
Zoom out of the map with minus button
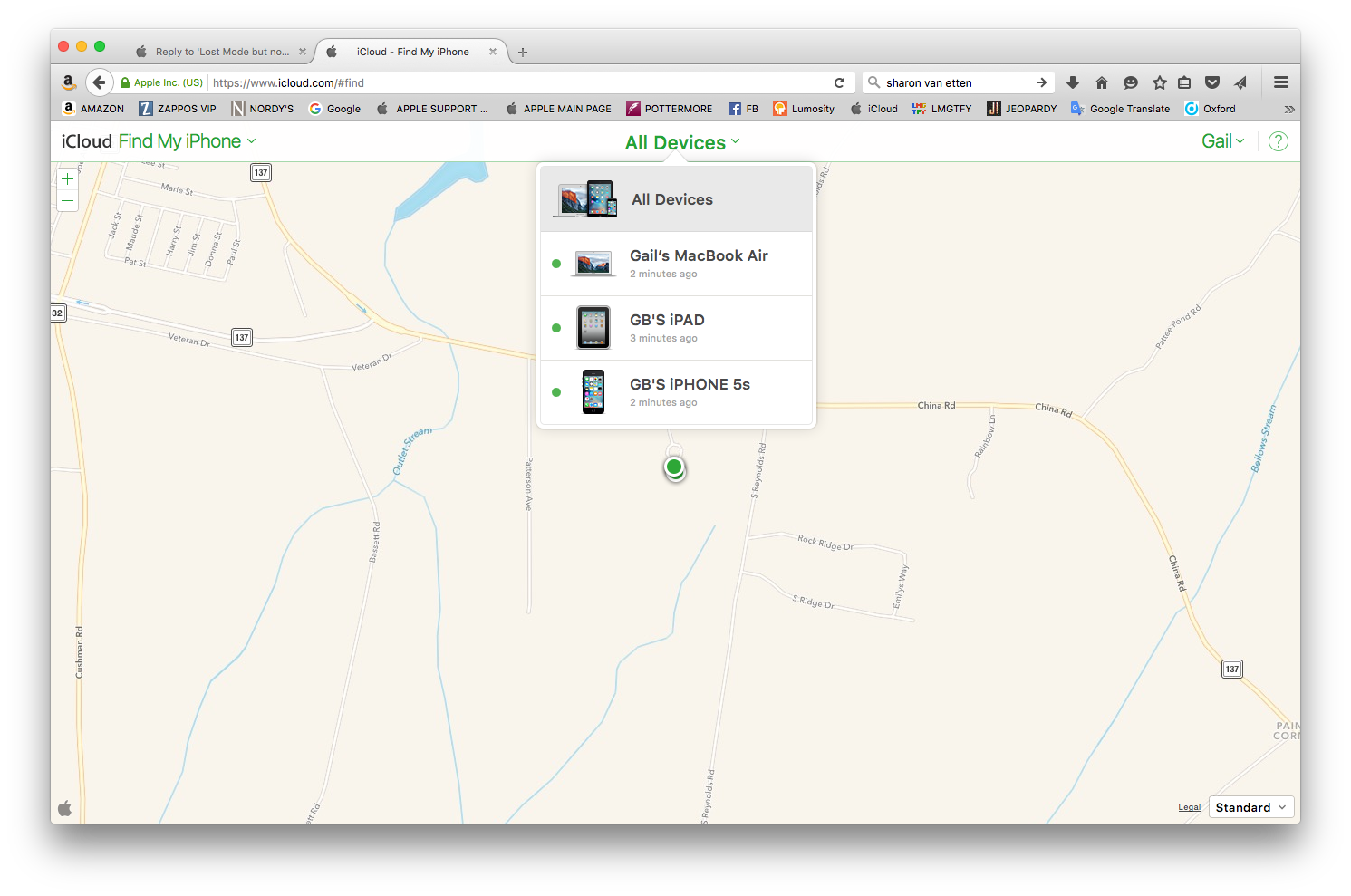[68, 200]
